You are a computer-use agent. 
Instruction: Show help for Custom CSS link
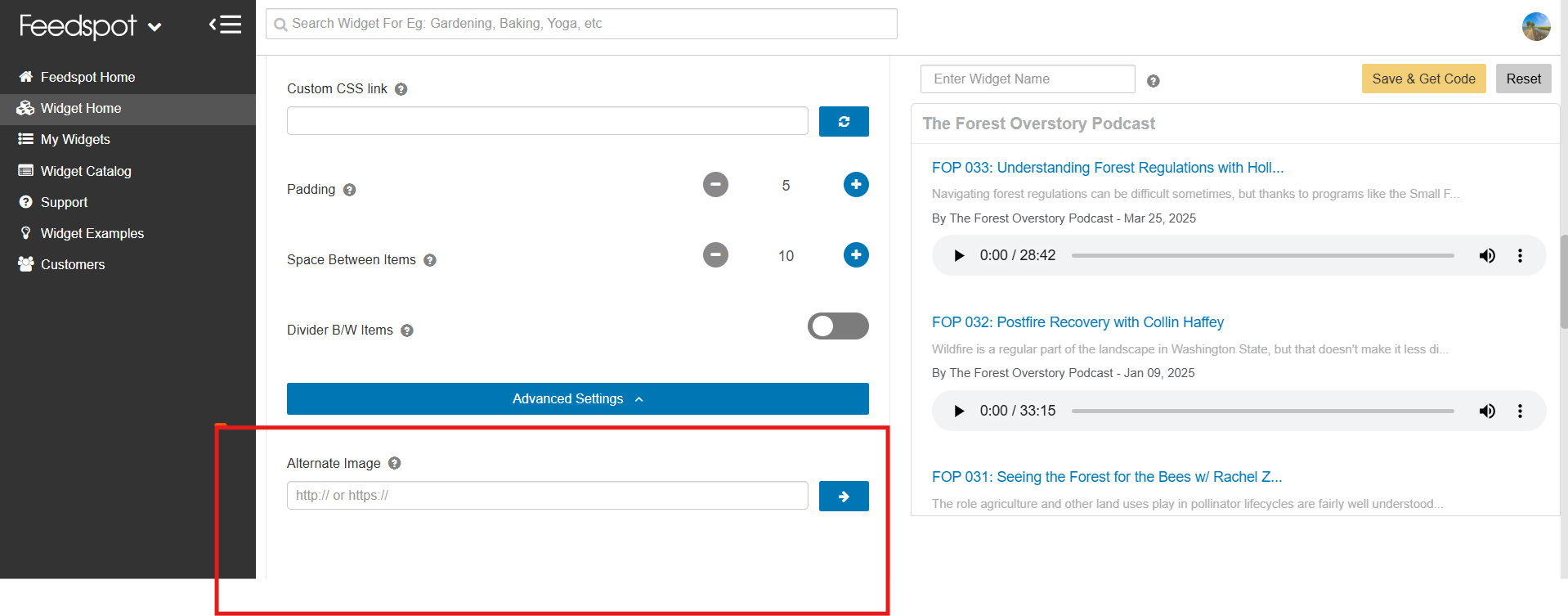401,89
